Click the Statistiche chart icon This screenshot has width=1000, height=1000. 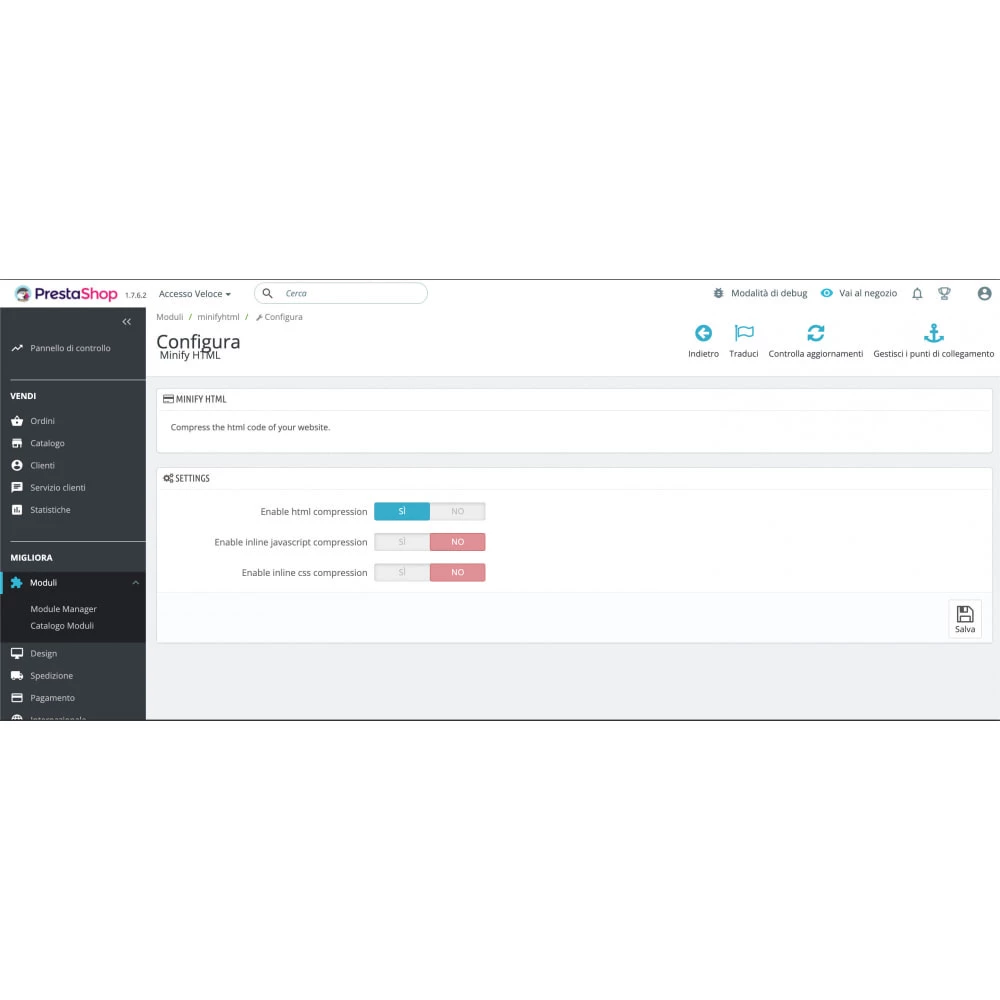[17, 510]
